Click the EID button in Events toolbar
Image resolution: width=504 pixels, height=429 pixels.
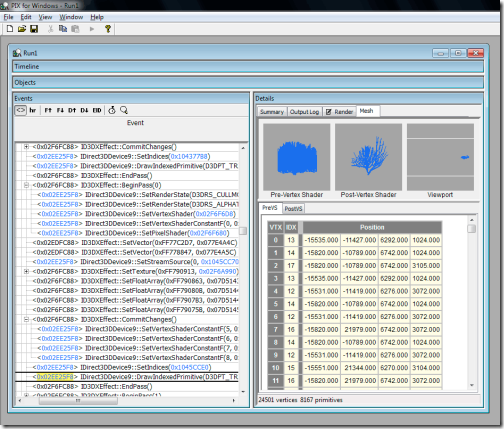(97, 110)
